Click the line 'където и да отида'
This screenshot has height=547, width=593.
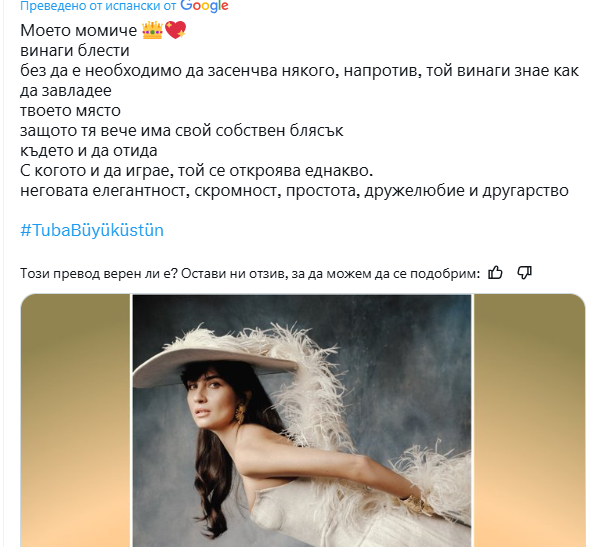88,151
